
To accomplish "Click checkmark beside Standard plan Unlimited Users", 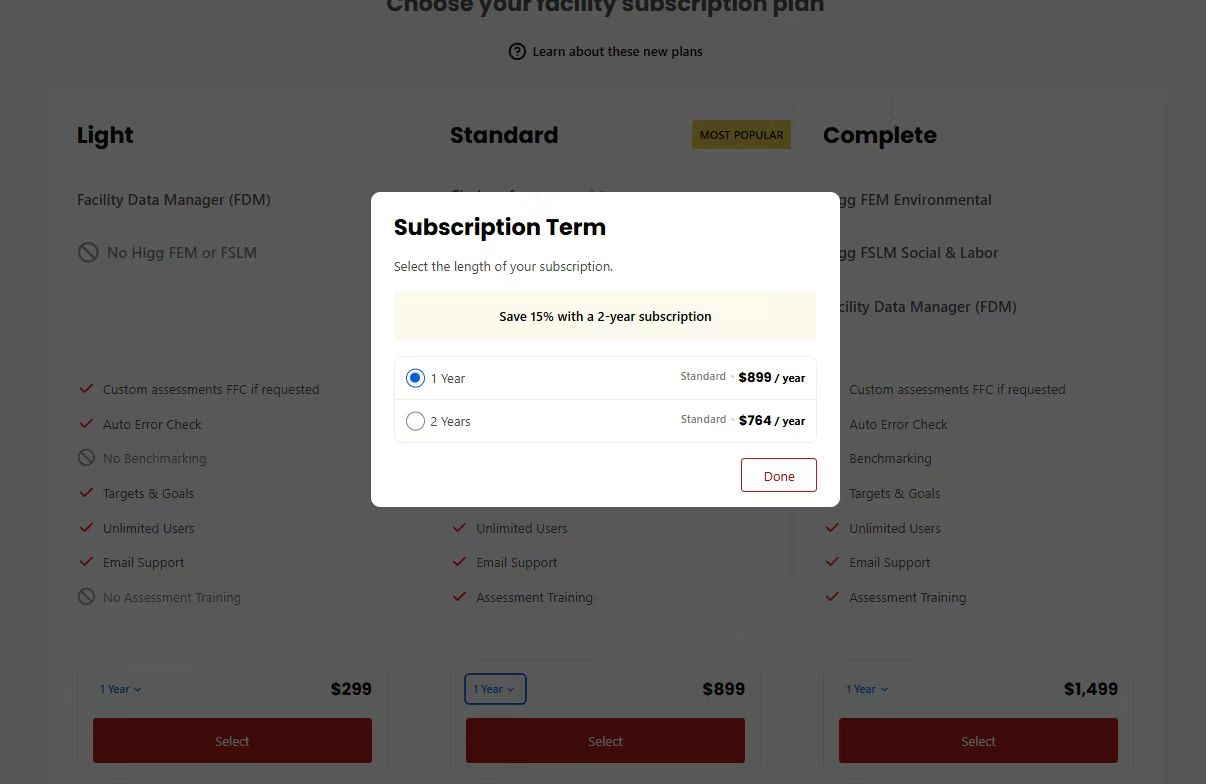I will 459,528.
